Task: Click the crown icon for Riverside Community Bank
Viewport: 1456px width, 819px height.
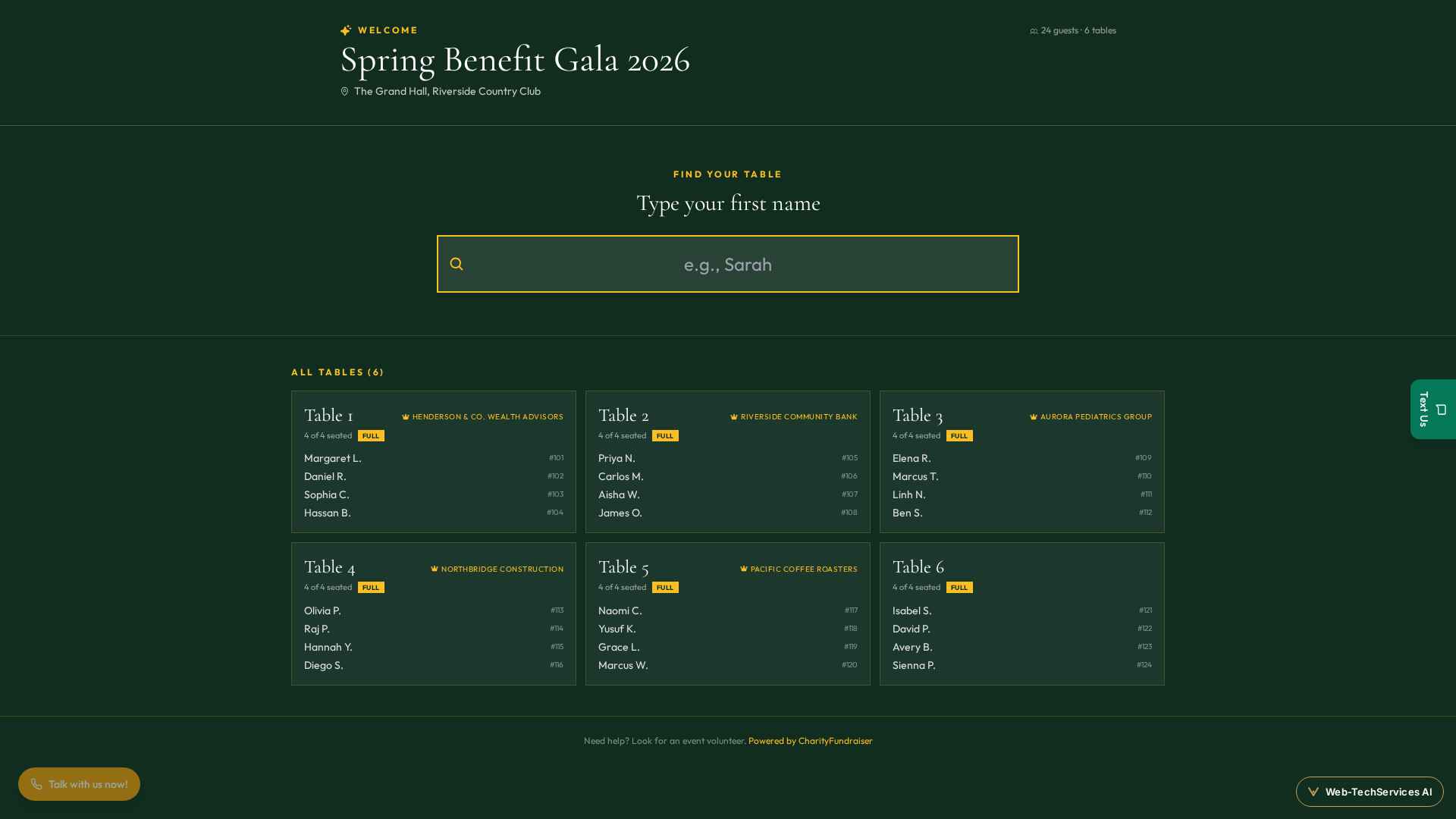Action: tap(734, 417)
